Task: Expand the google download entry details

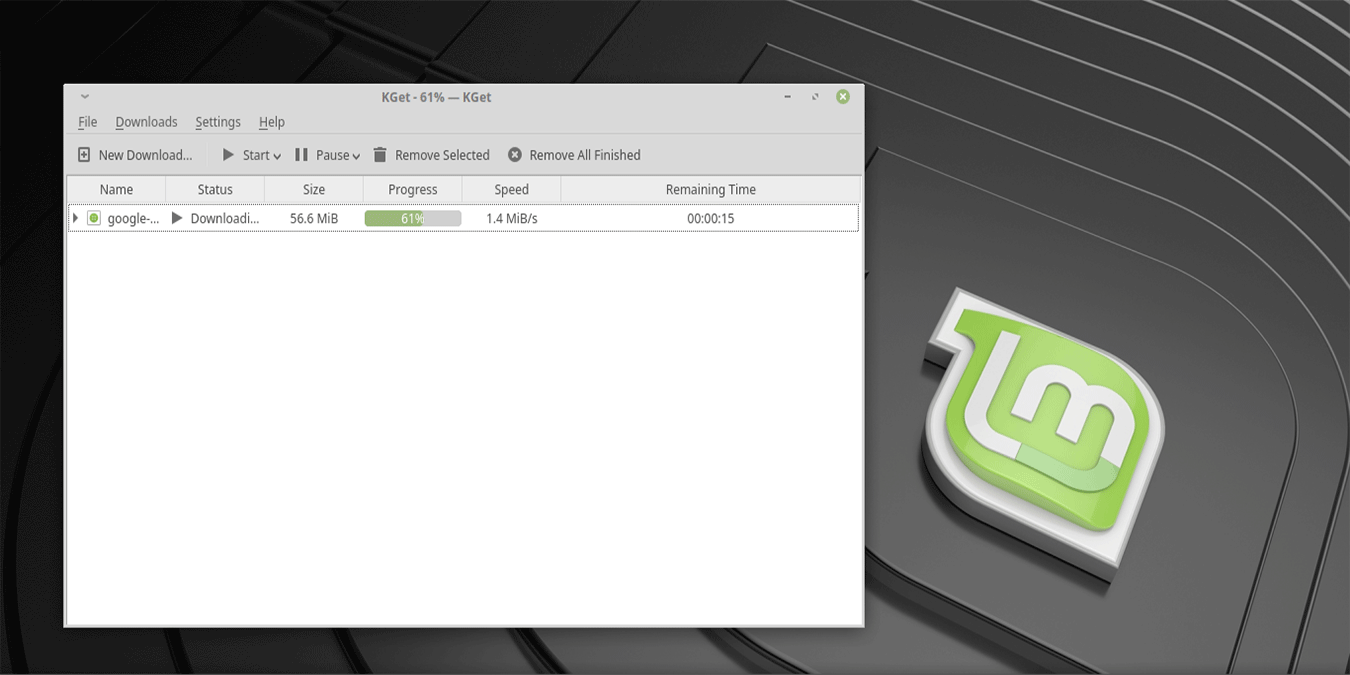Action: click(x=74, y=217)
